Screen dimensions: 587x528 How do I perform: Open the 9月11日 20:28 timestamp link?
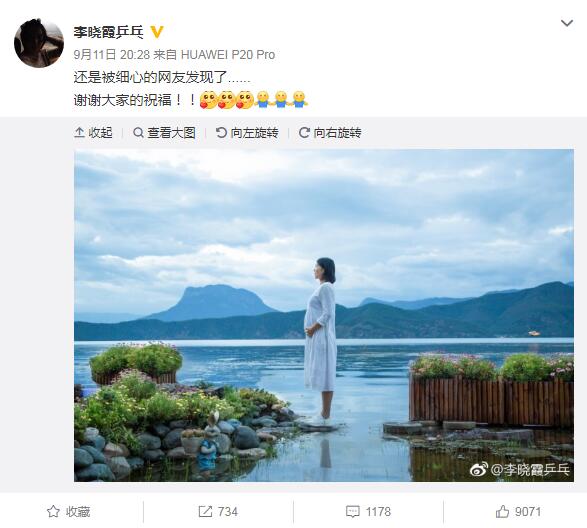pos(112,55)
